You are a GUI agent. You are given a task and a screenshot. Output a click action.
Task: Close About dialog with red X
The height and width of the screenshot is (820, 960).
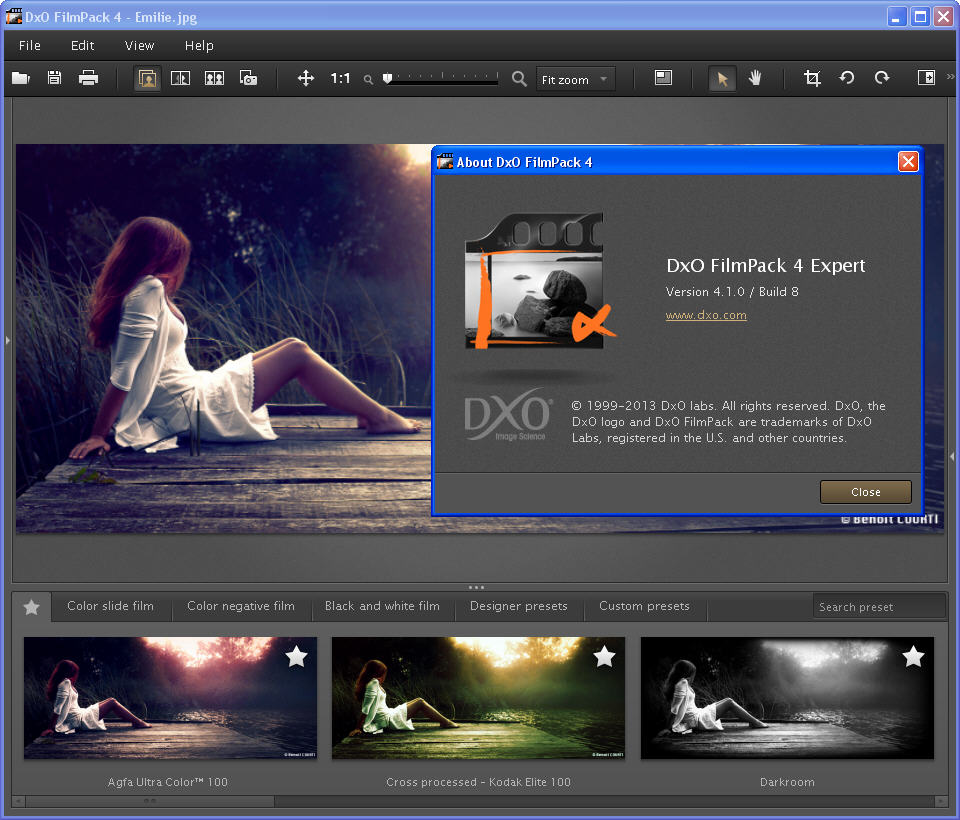pyautogui.click(x=908, y=162)
